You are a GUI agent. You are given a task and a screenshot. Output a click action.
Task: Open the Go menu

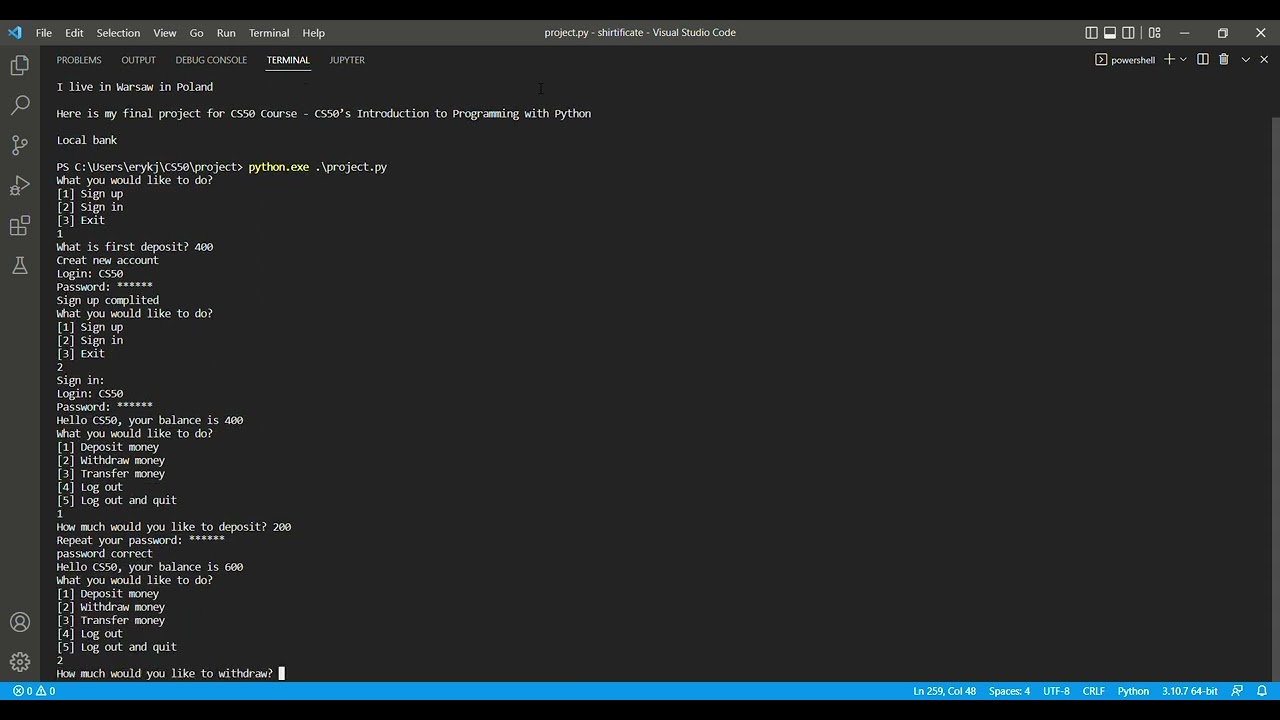click(196, 33)
